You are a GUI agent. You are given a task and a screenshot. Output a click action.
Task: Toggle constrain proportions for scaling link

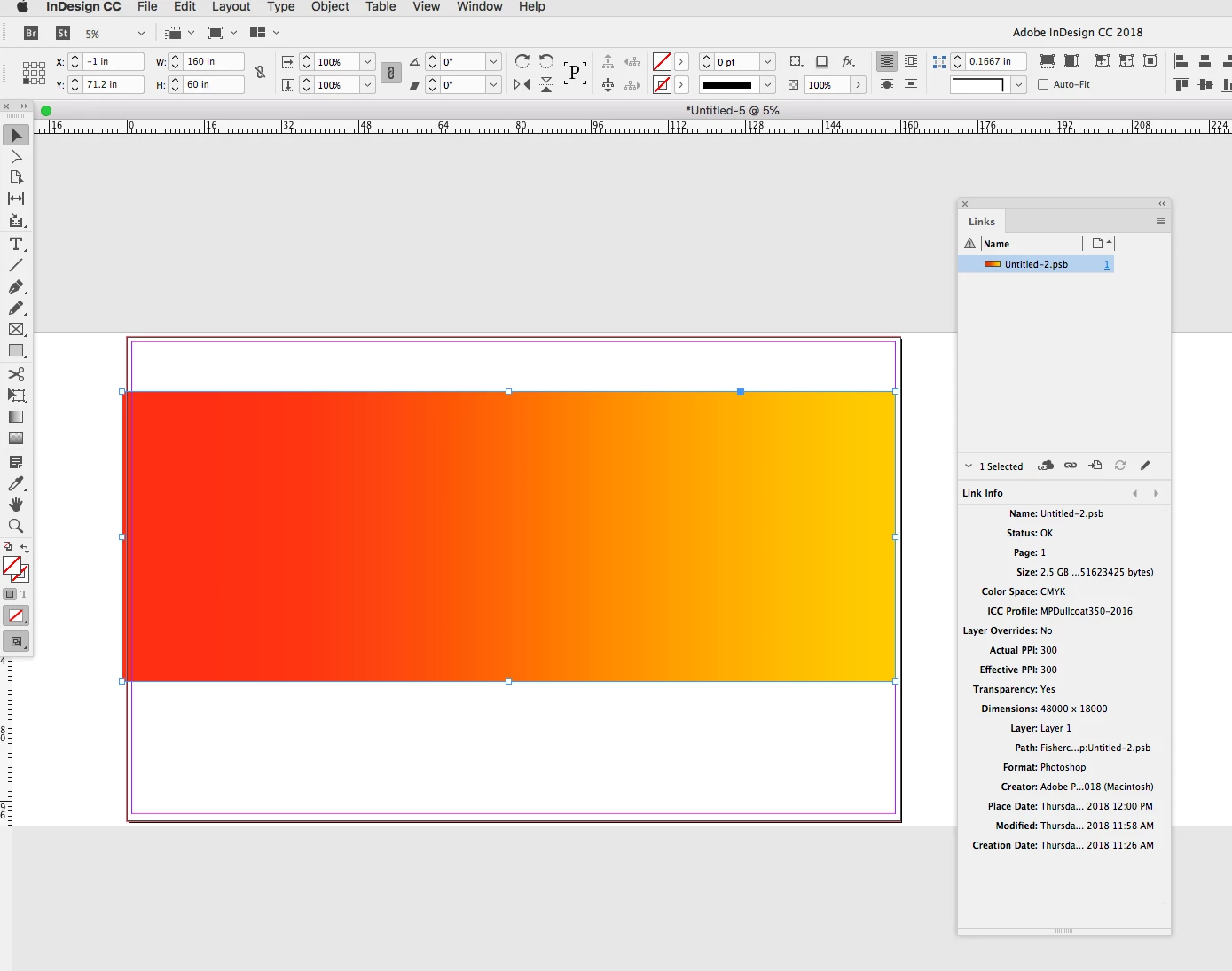tap(390, 73)
